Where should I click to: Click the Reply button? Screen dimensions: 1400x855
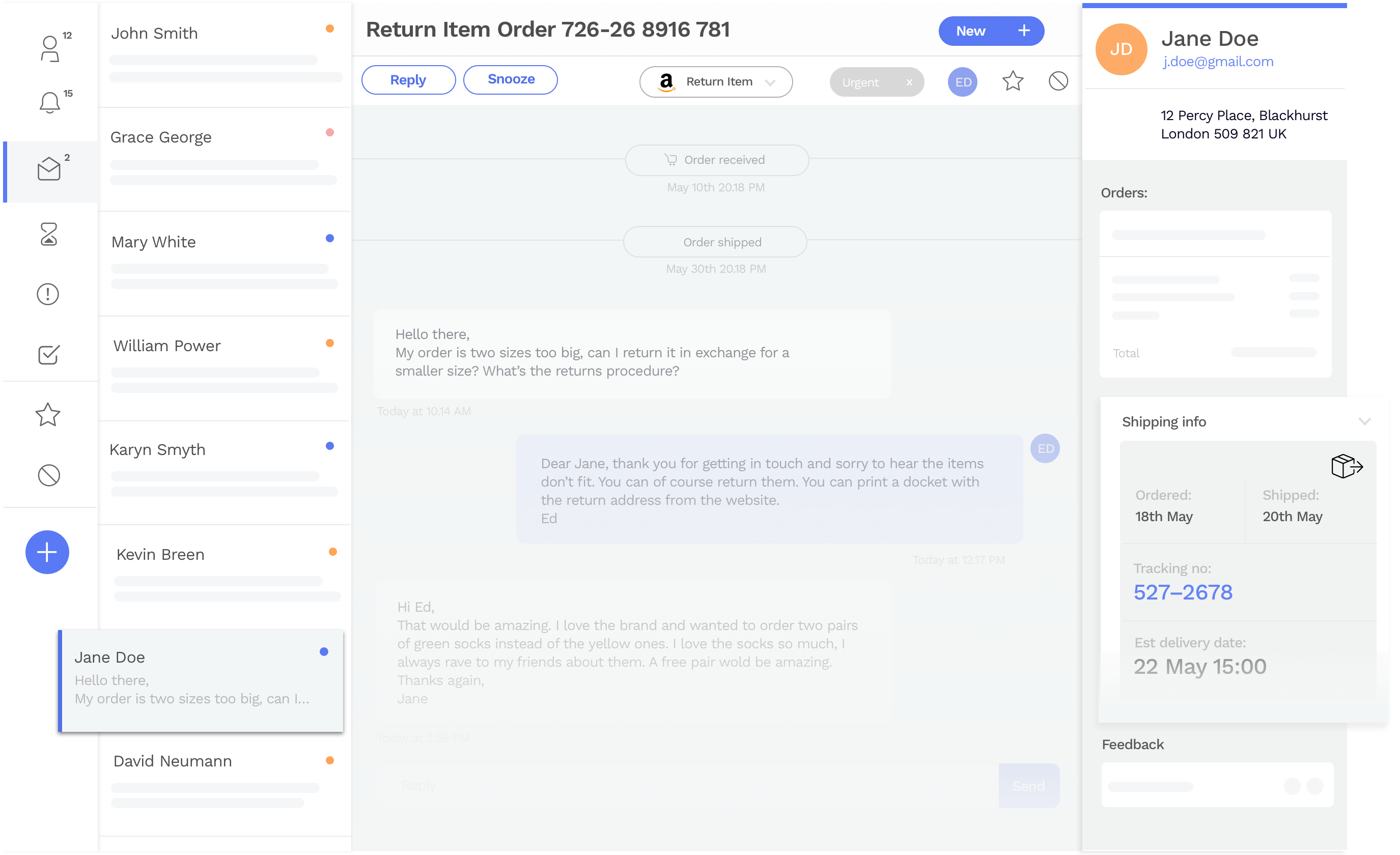408,80
